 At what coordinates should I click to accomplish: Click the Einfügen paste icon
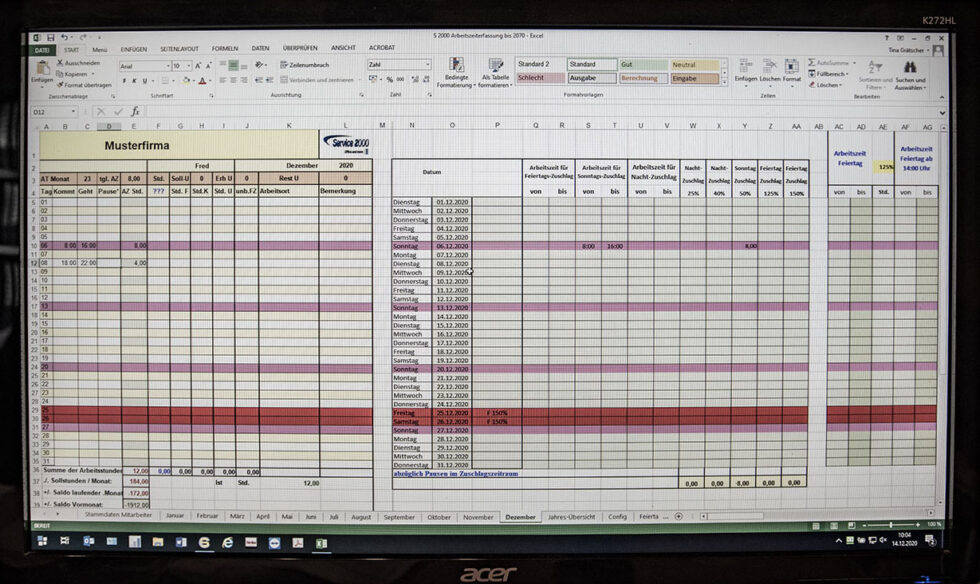(42, 68)
